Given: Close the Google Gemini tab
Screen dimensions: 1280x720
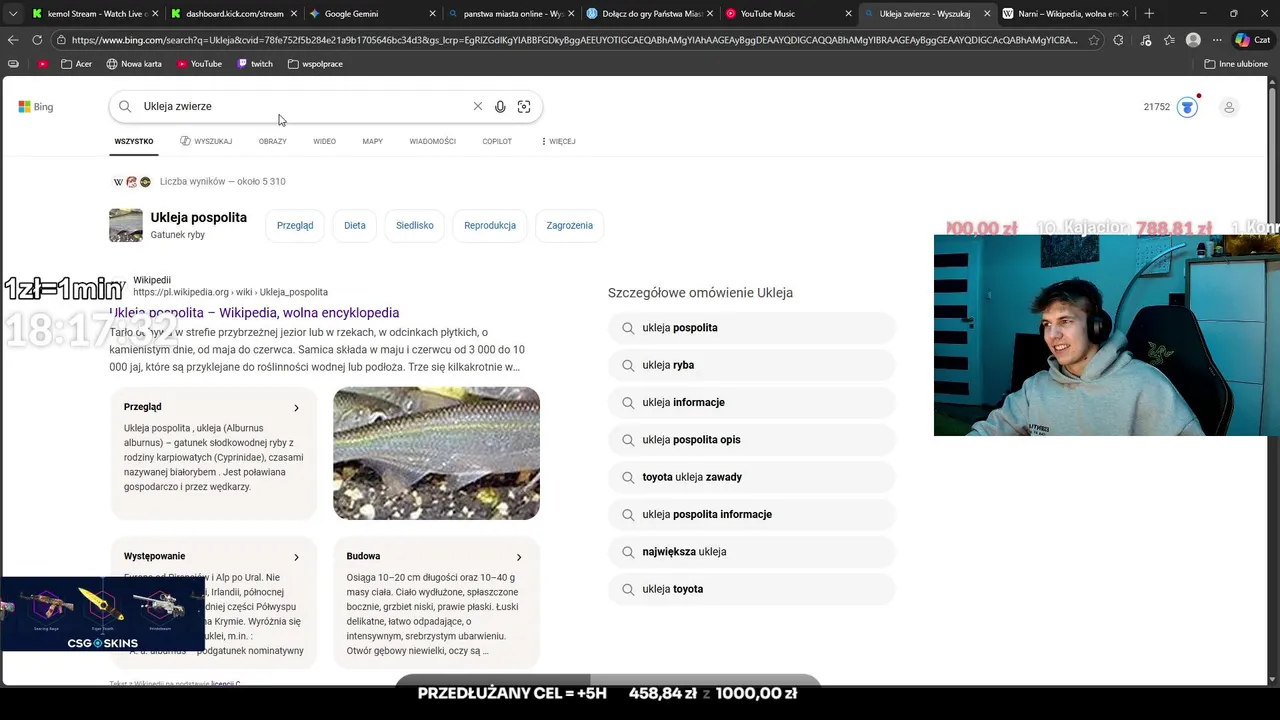Looking at the screenshot, I should (432, 14).
